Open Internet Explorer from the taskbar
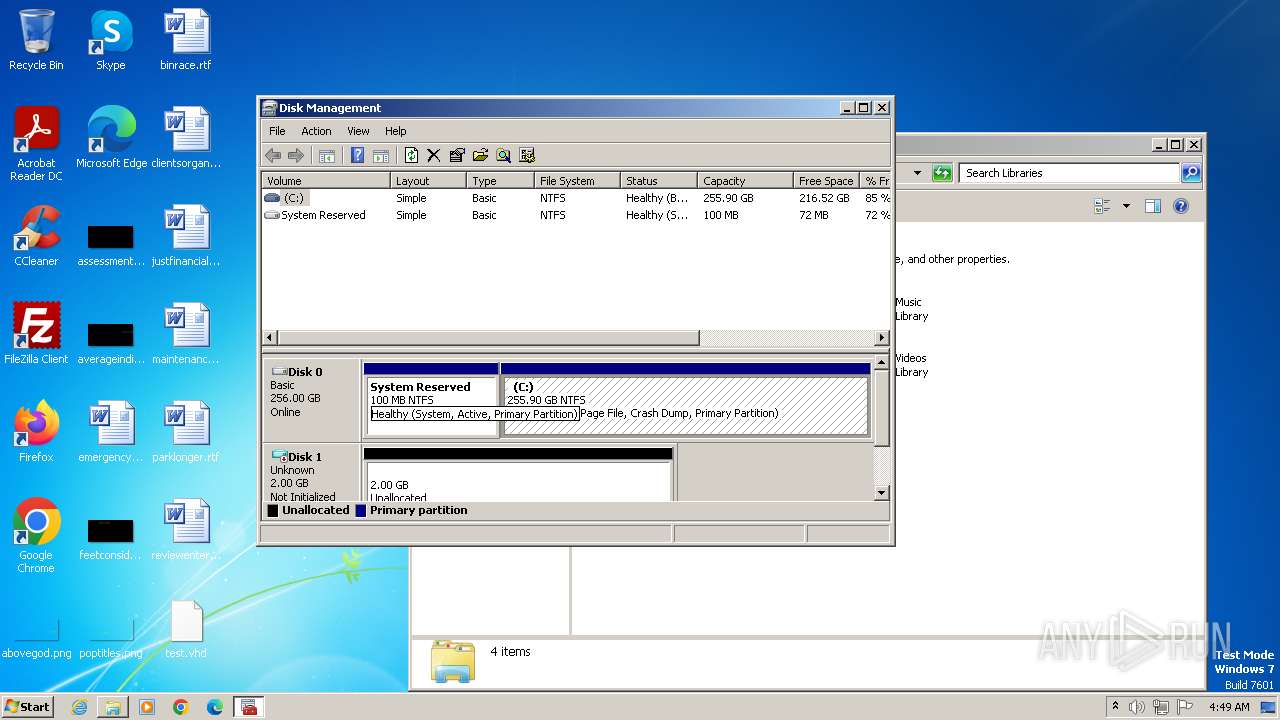Screen dimensions: 1280x720 pyautogui.click(x=79, y=707)
